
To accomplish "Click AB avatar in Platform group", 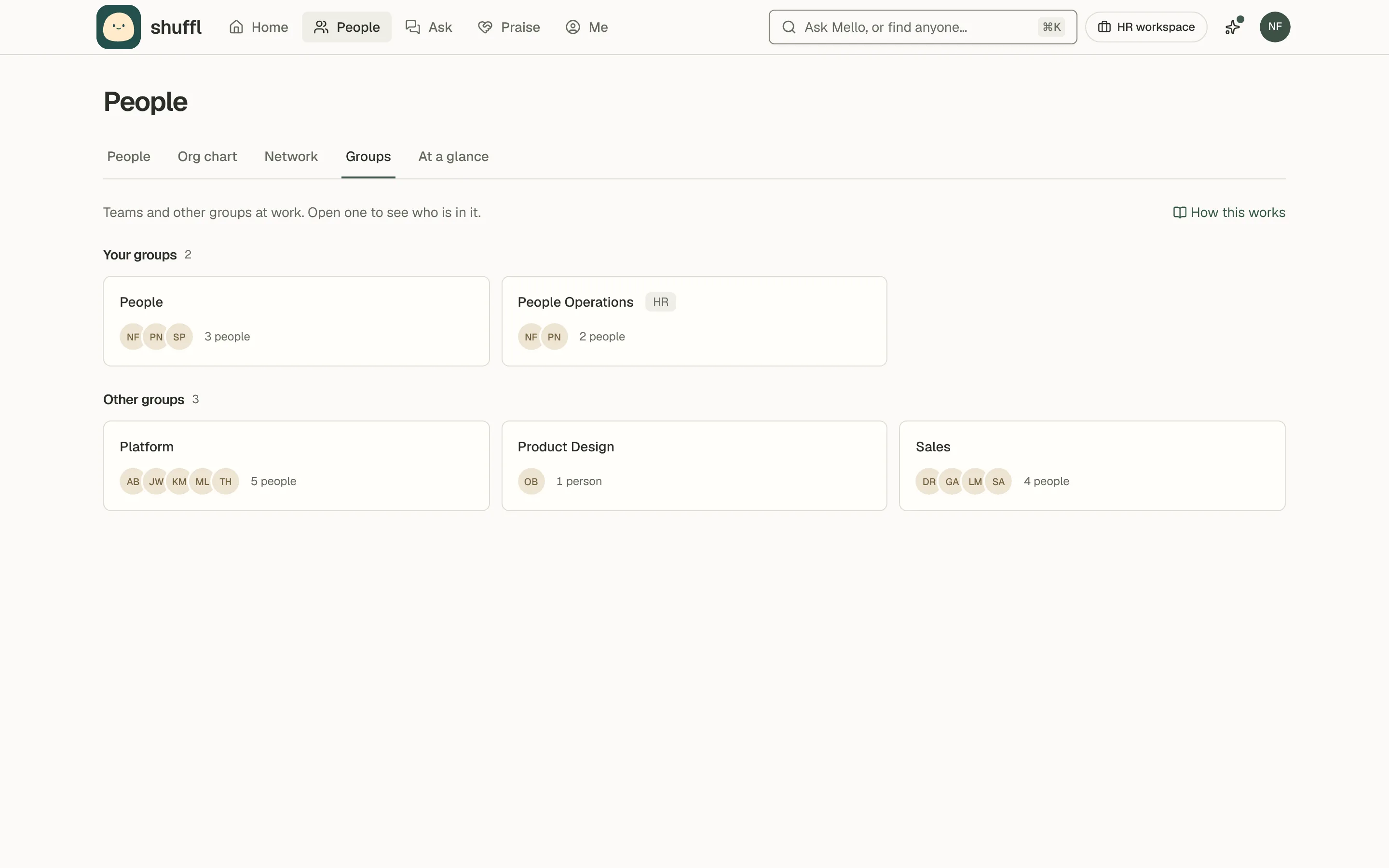I will point(133,482).
